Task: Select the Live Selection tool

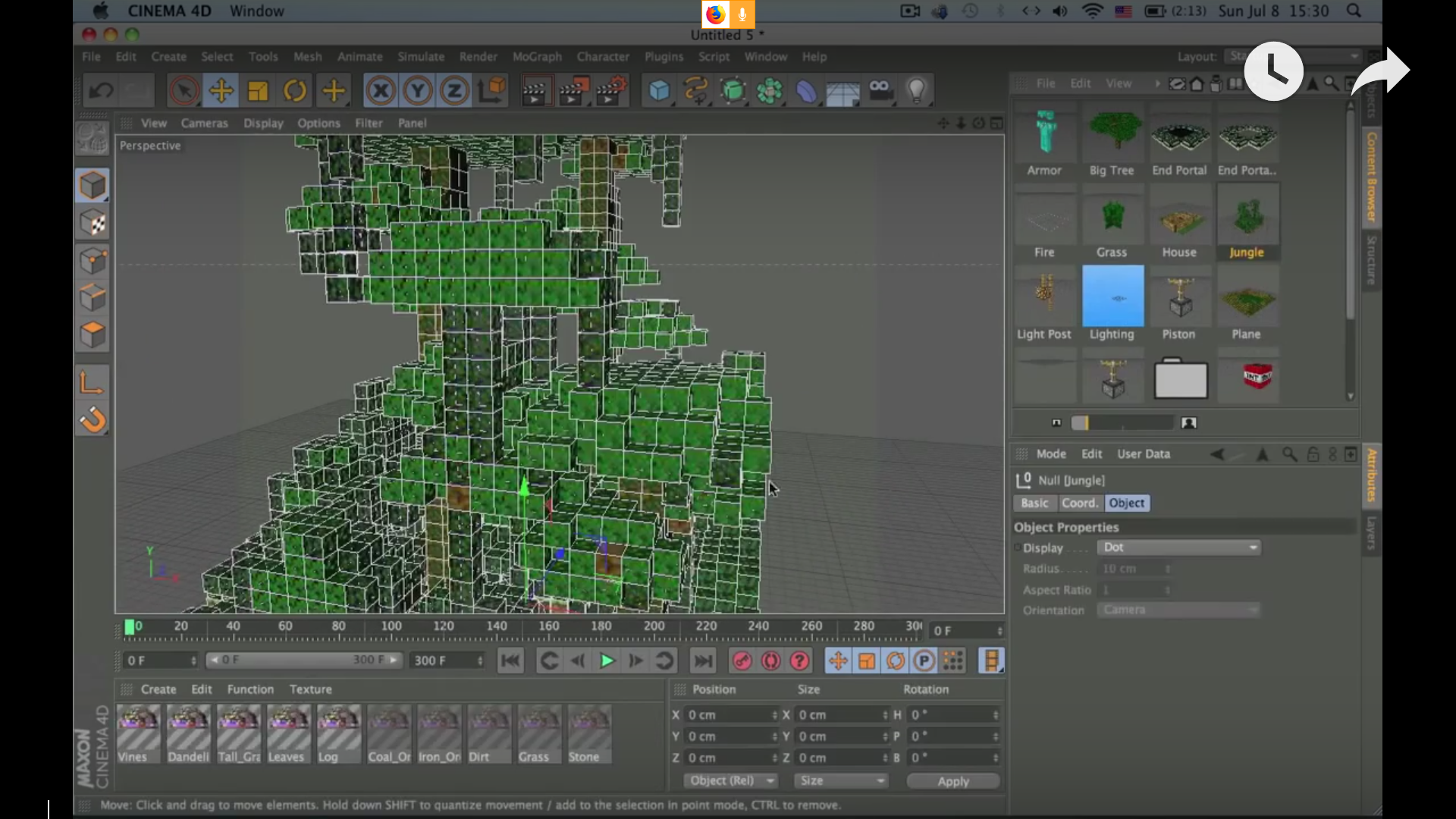Action: pos(184,91)
